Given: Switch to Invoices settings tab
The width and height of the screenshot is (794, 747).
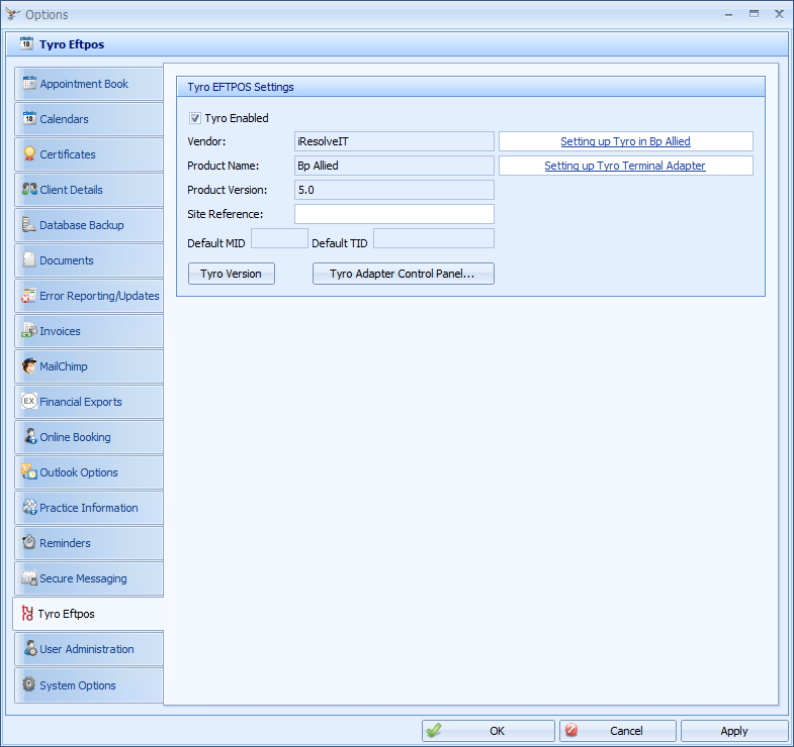Looking at the screenshot, I should pyautogui.click(x=89, y=331).
